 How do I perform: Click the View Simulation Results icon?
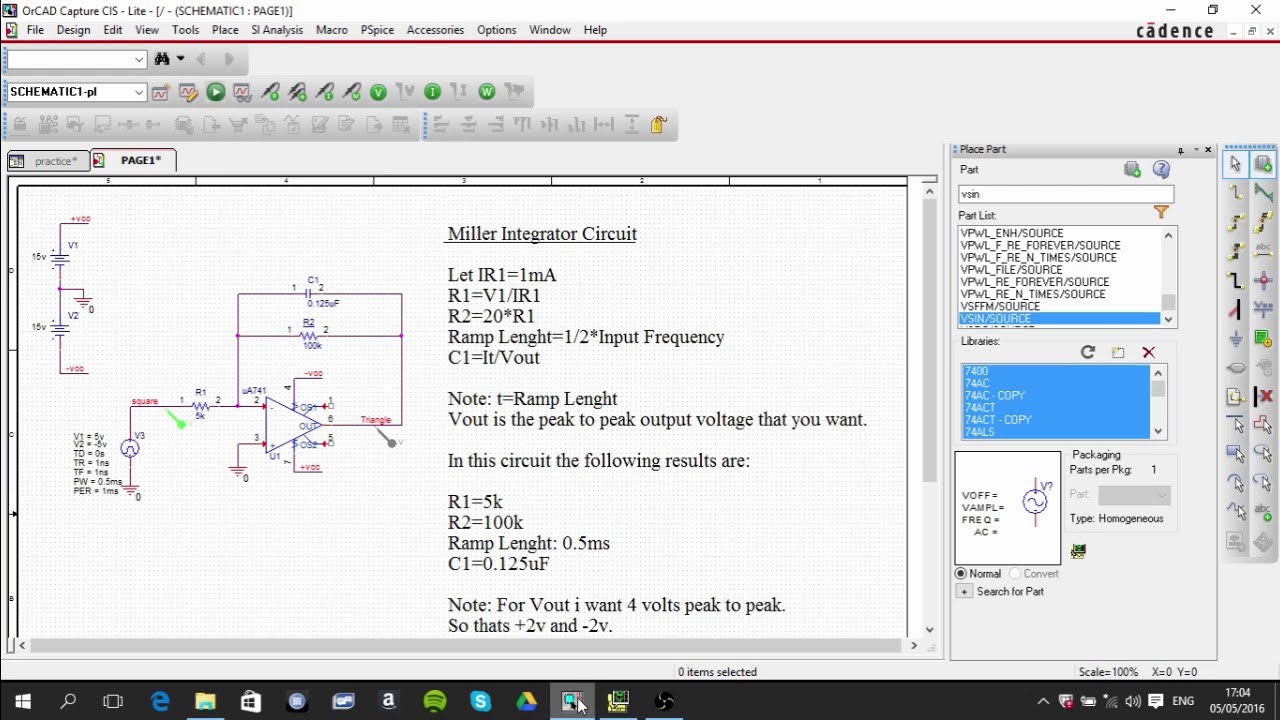pyautogui.click(x=242, y=92)
